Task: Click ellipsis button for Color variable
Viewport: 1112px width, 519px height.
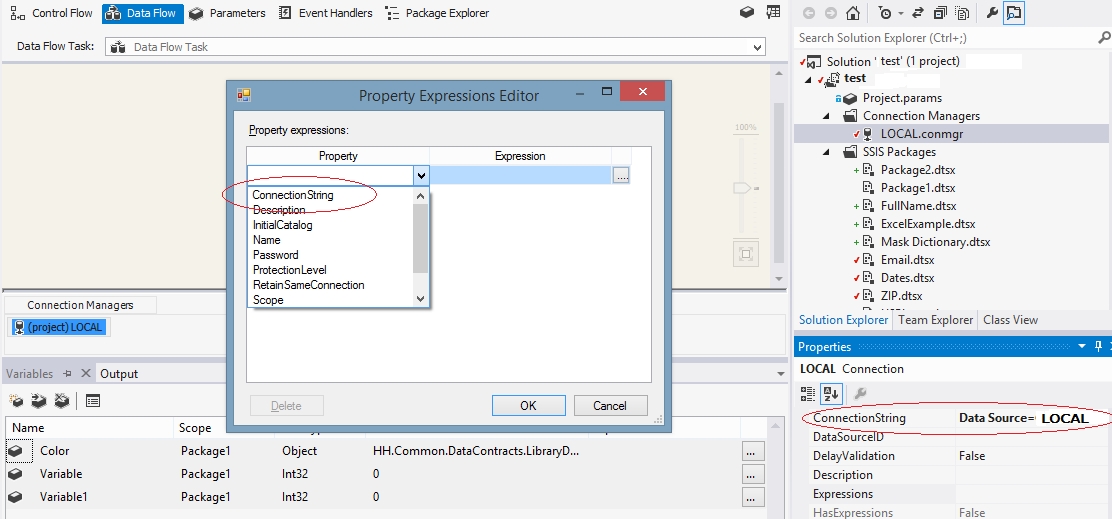Action: click(753, 451)
